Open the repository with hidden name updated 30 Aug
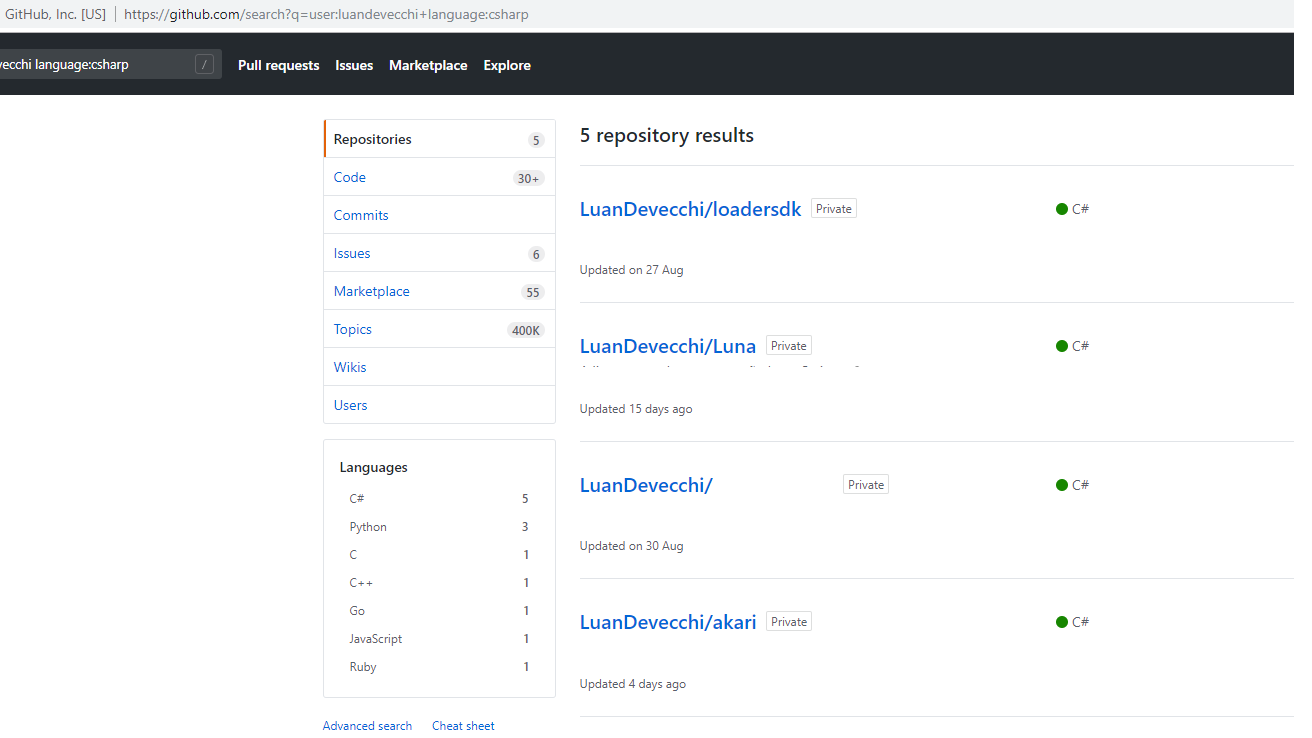 646,485
